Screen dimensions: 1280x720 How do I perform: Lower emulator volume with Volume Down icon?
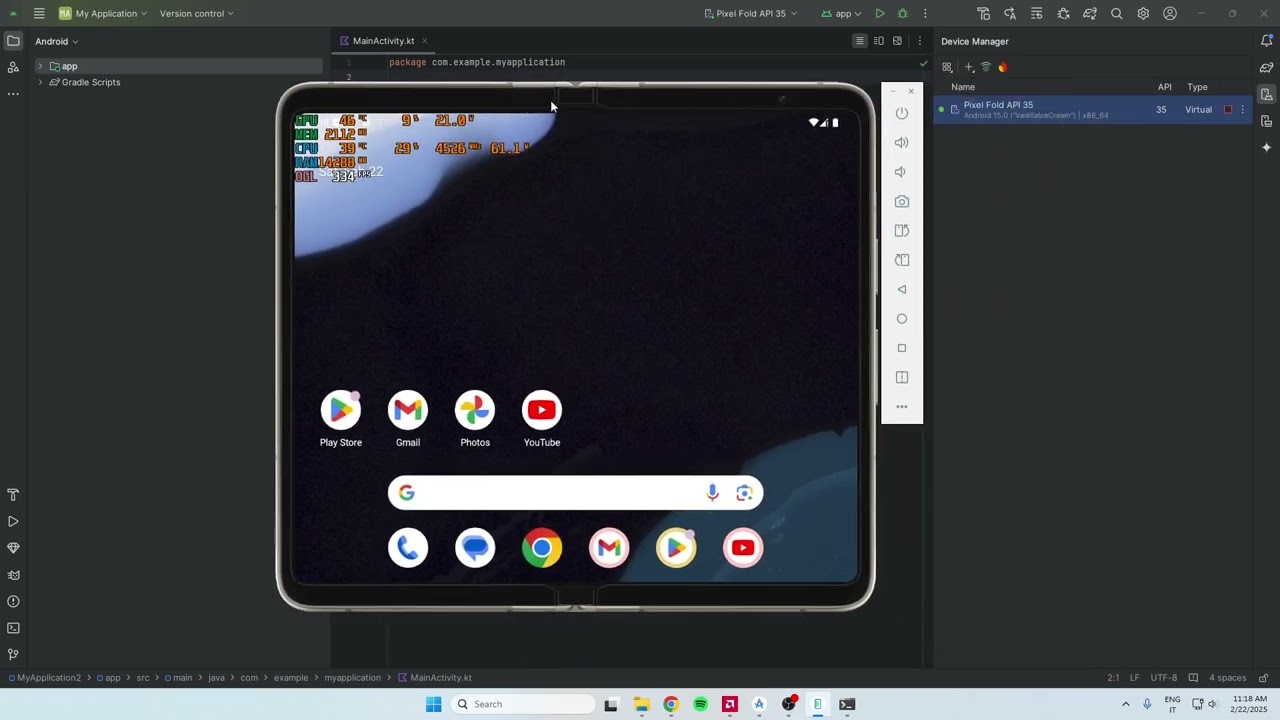point(901,172)
